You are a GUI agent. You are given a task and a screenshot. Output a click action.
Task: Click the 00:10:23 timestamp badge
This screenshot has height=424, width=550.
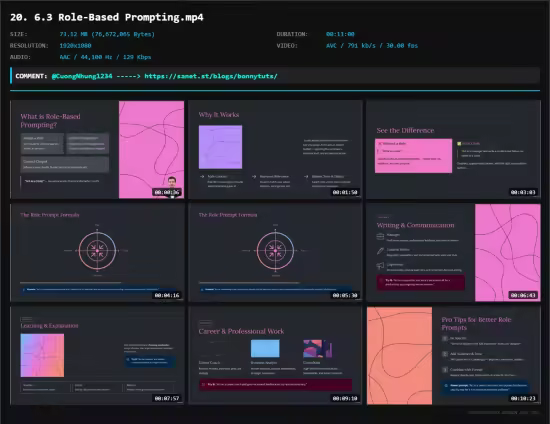point(523,398)
